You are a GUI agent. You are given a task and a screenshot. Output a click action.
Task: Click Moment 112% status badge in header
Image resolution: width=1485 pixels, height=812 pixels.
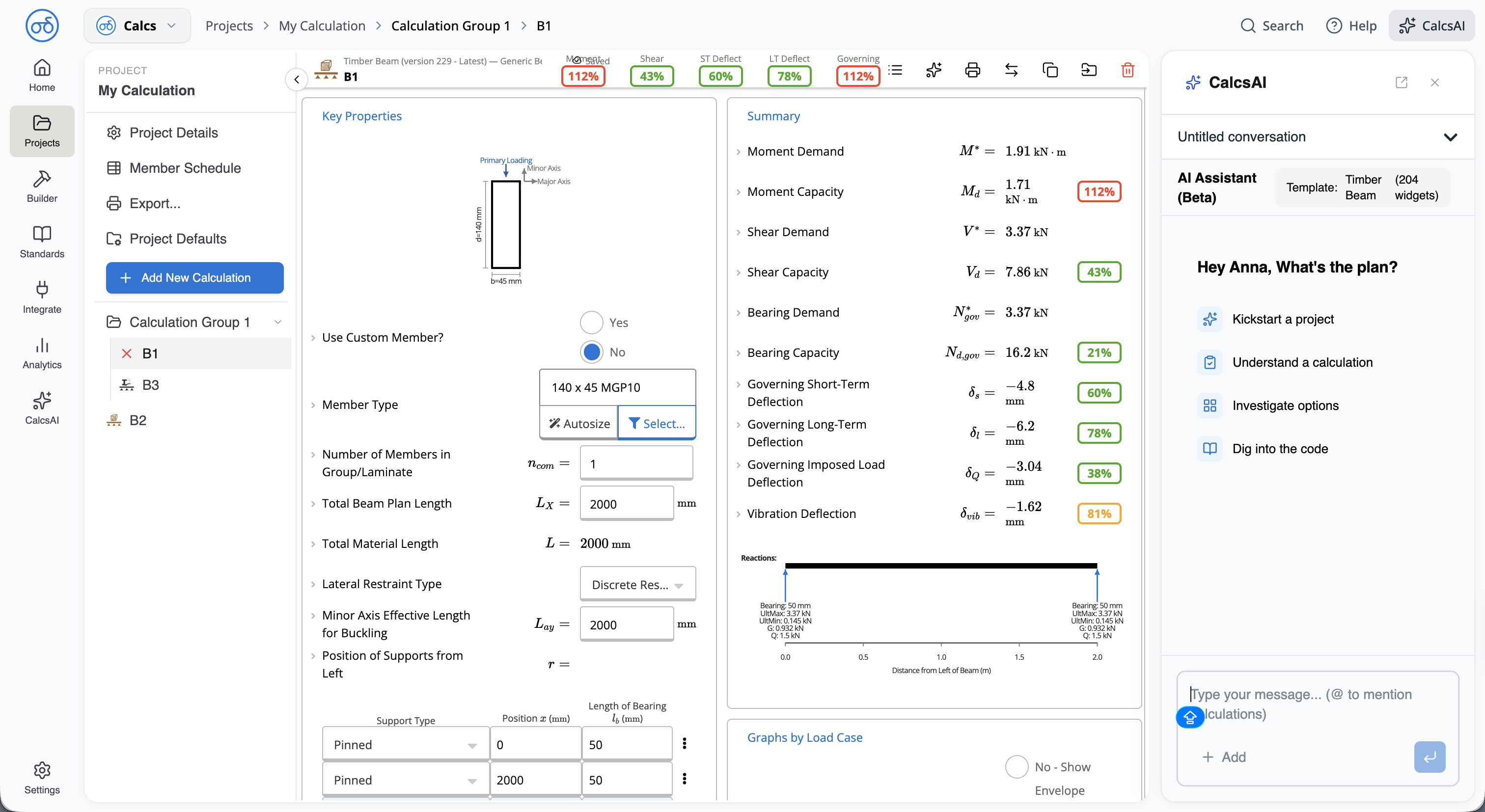583,76
